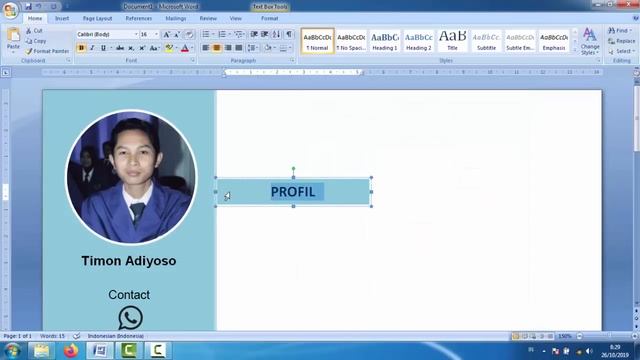Click the WhatsApp icon under Contact

point(130,317)
